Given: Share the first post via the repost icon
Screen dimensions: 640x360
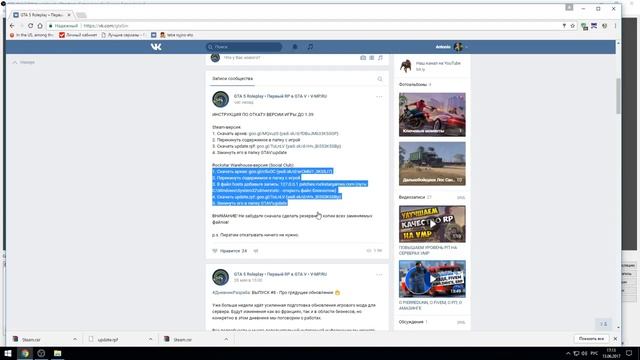Looking at the screenshot, I should (256, 251).
